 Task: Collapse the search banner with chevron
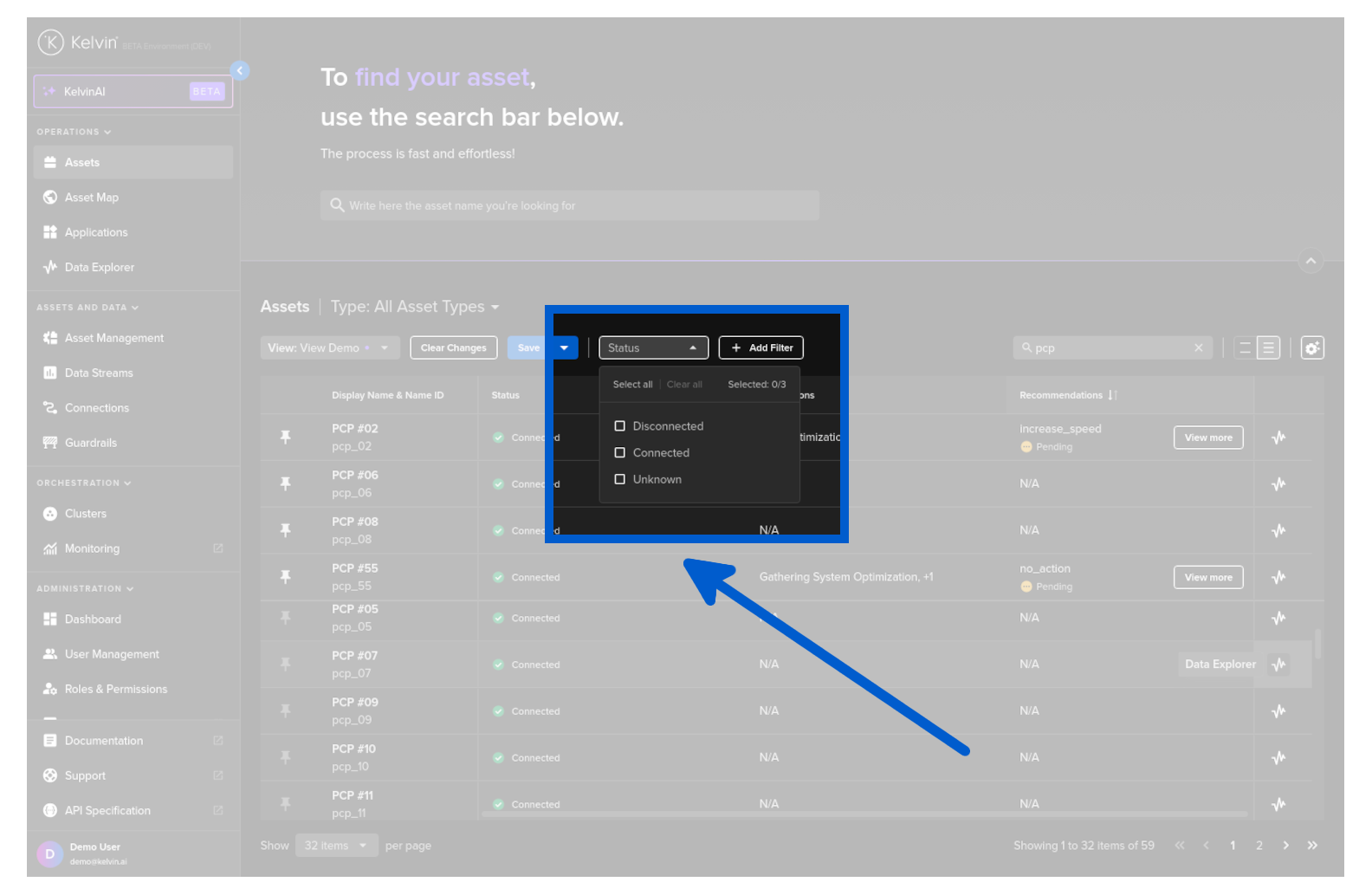(1311, 261)
